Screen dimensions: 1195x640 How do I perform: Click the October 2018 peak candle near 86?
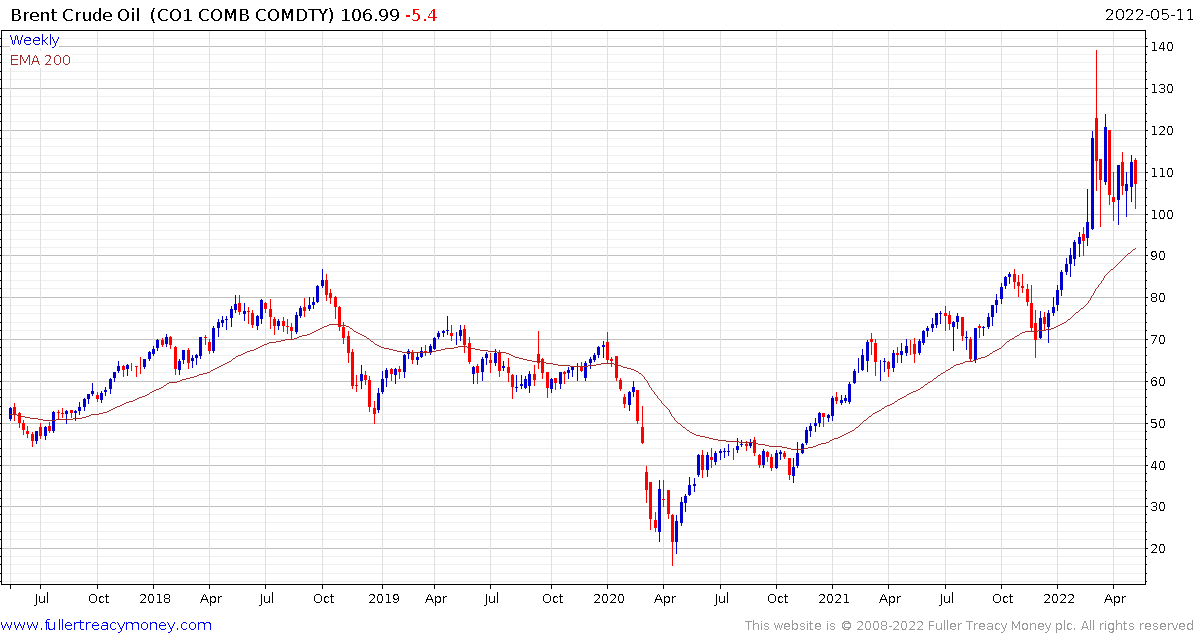coord(322,280)
